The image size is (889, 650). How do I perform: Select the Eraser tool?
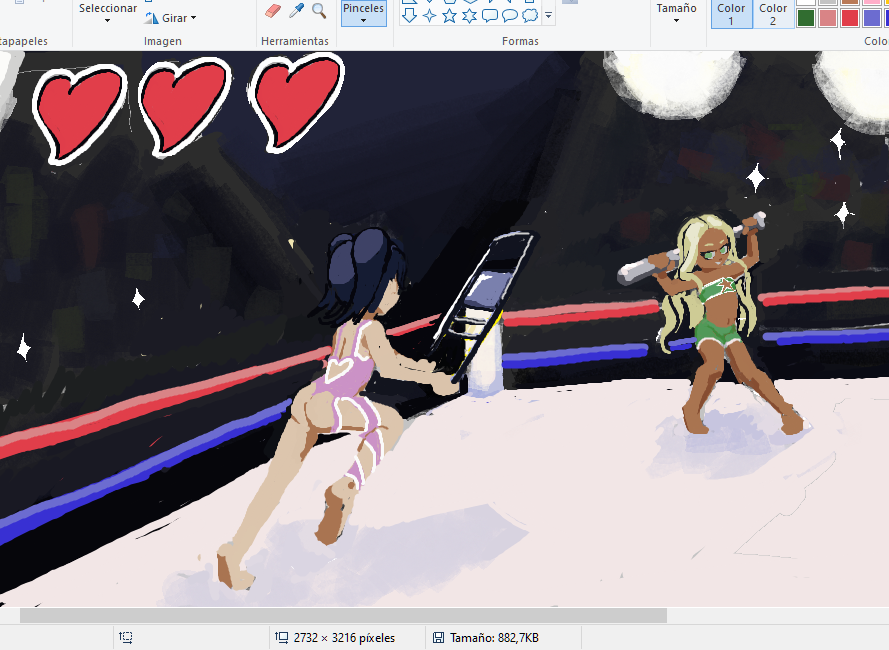pyautogui.click(x=273, y=11)
